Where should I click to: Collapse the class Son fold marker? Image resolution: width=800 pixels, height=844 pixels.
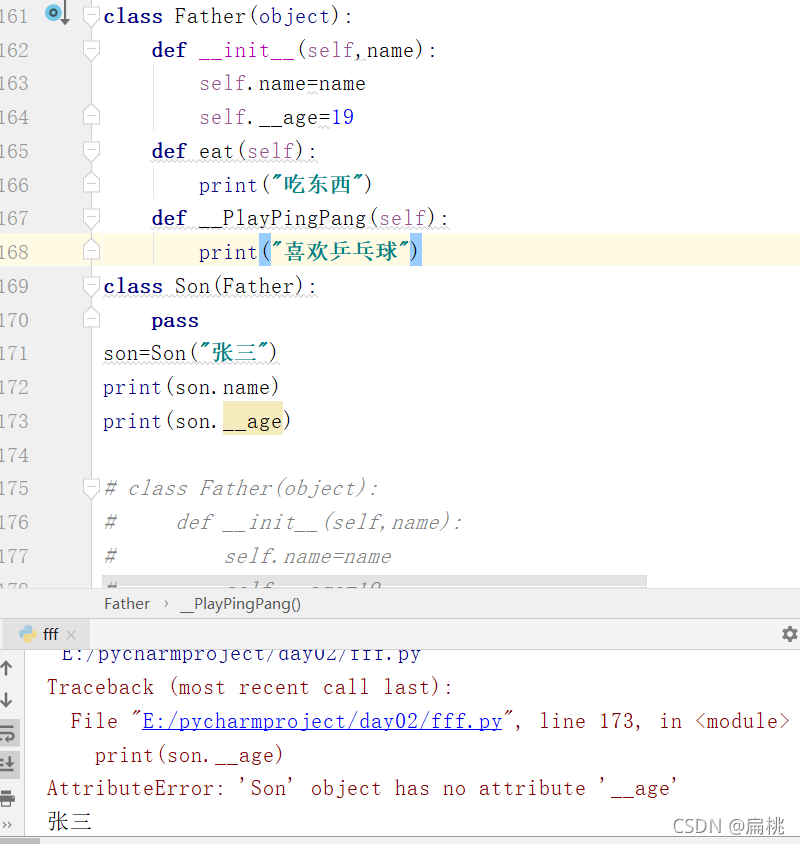click(91, 286)
